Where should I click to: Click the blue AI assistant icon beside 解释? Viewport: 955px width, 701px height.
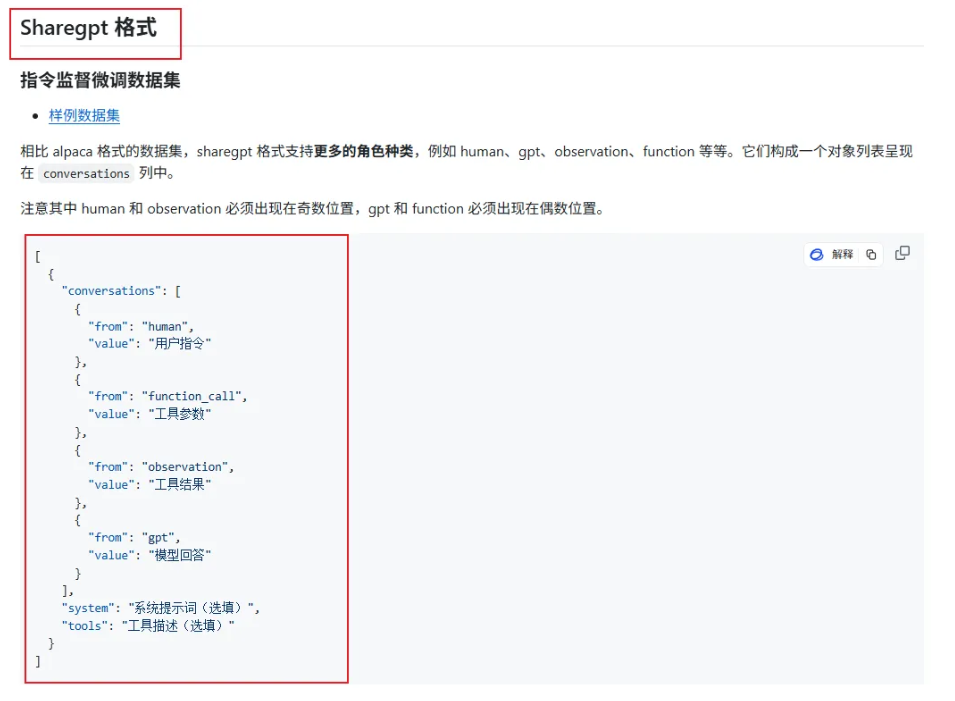[x=817, y=254]
